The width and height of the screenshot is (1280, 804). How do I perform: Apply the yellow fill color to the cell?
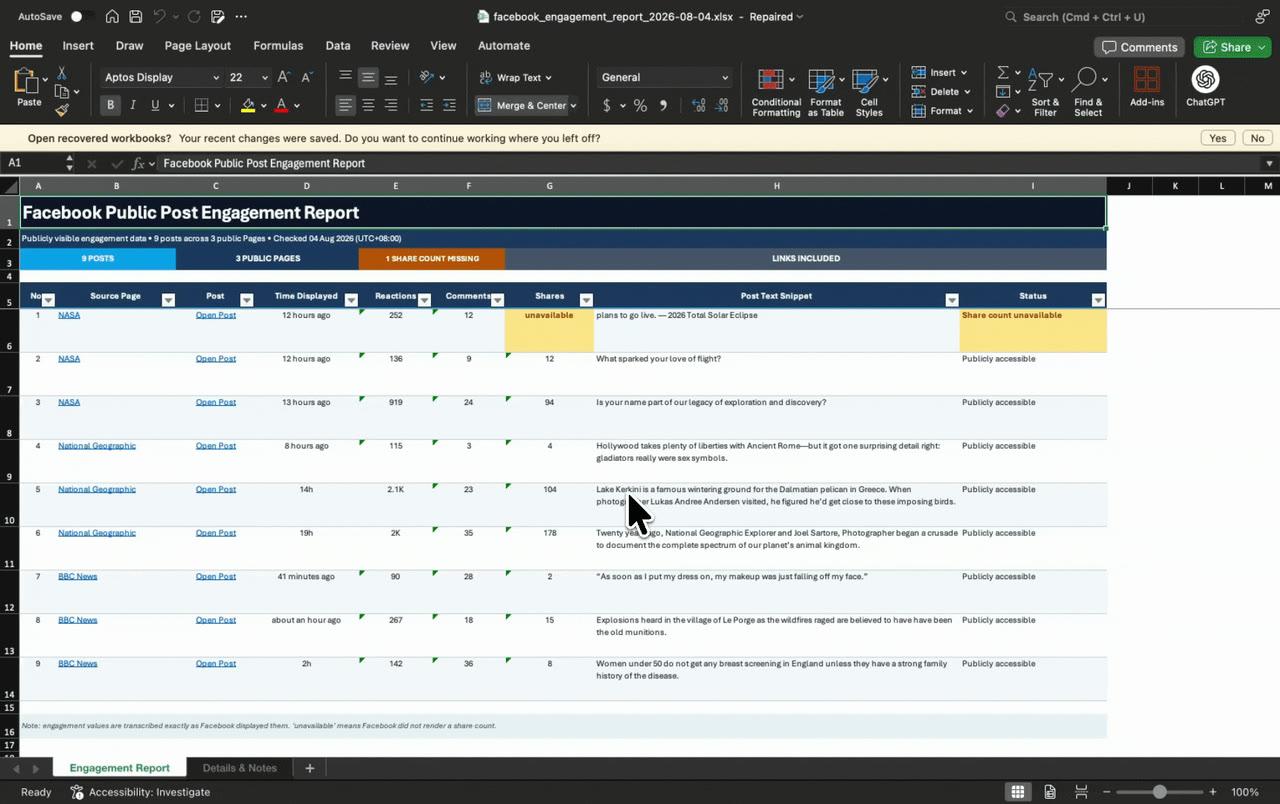pyautogui.click(x=249, y=105)
